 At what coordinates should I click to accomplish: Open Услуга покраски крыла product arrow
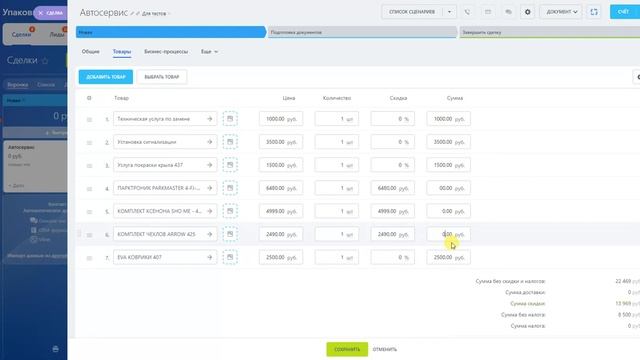point(209,165)
